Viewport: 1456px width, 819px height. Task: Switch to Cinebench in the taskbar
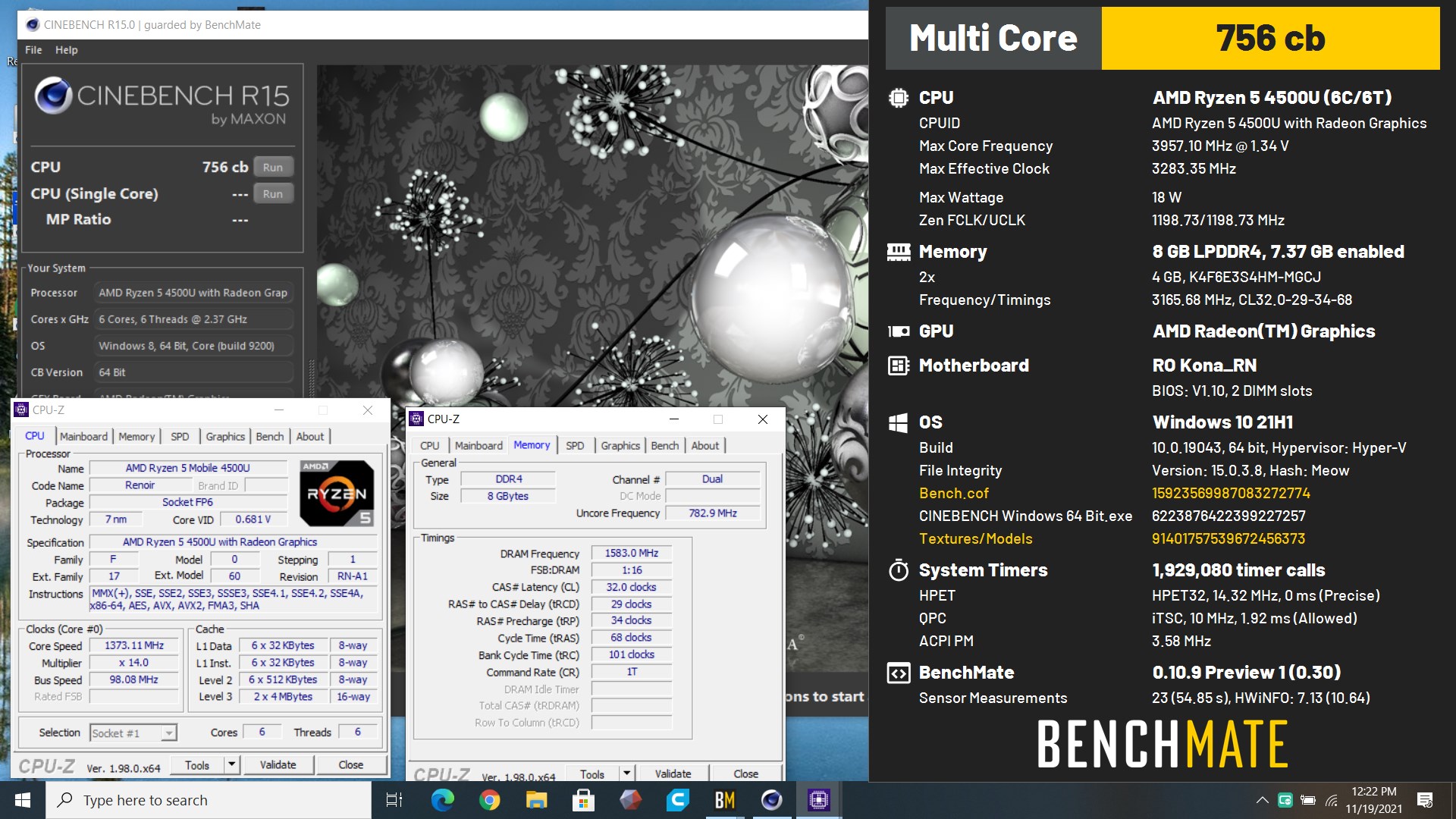point(771,800)
